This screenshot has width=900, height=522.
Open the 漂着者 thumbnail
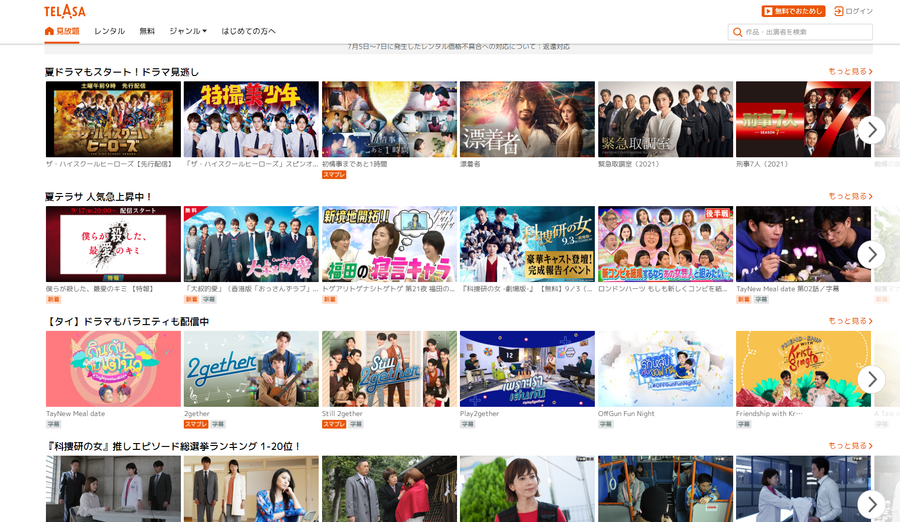527,119
